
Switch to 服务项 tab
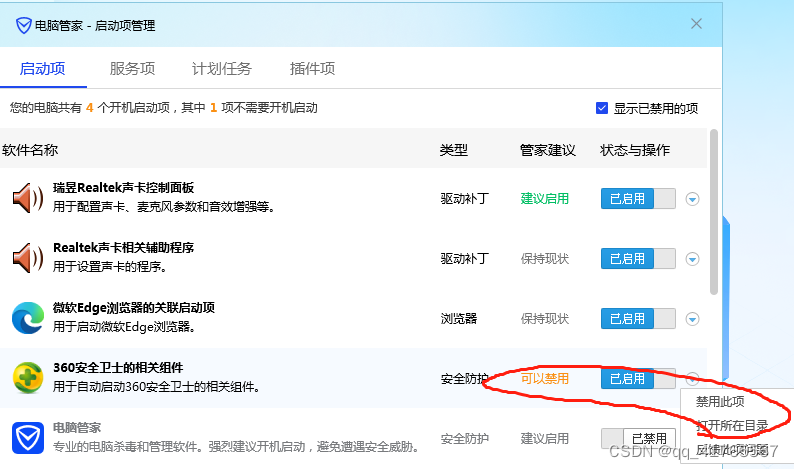(x=132, y=68)
